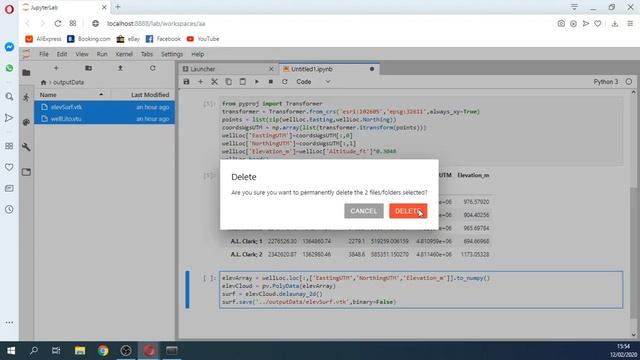Screen dimensions: 640x360
Task: Restart the kernel icon in notebook toolbar
Action: click(285, 82)
